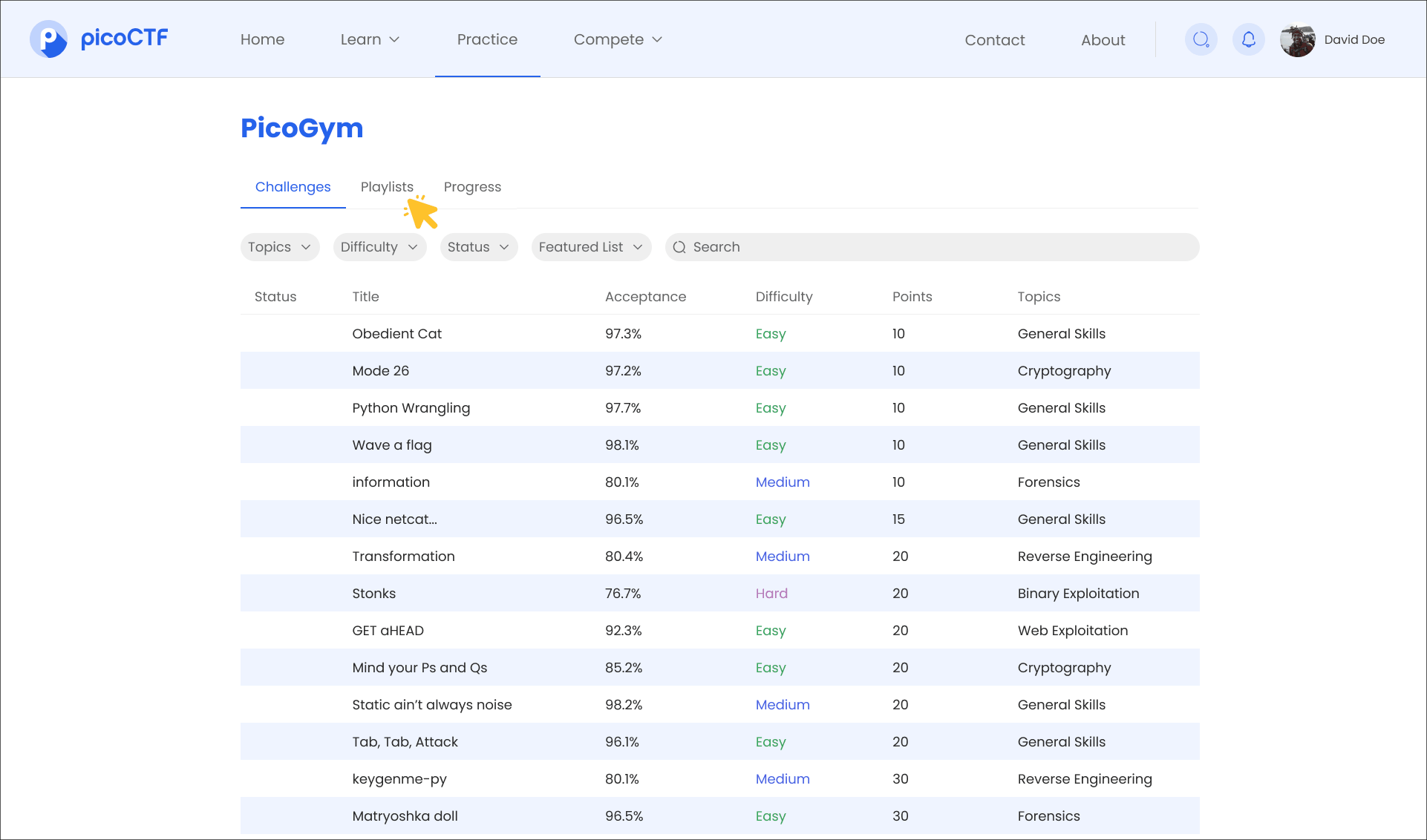Open the Obedient Cat challenge
This screenshot has width=1427, height=840.
[x=396, y=334]
